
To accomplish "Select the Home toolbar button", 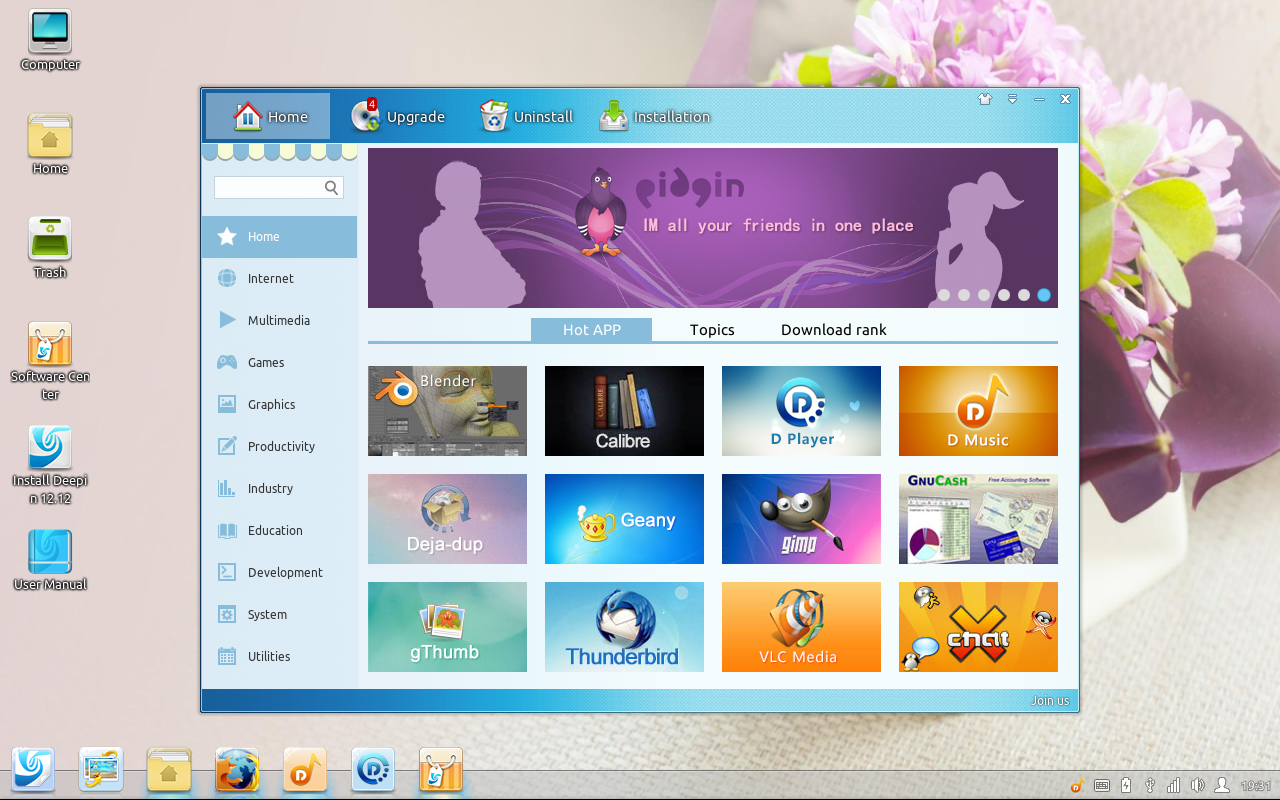I will (x=268, y=116).
